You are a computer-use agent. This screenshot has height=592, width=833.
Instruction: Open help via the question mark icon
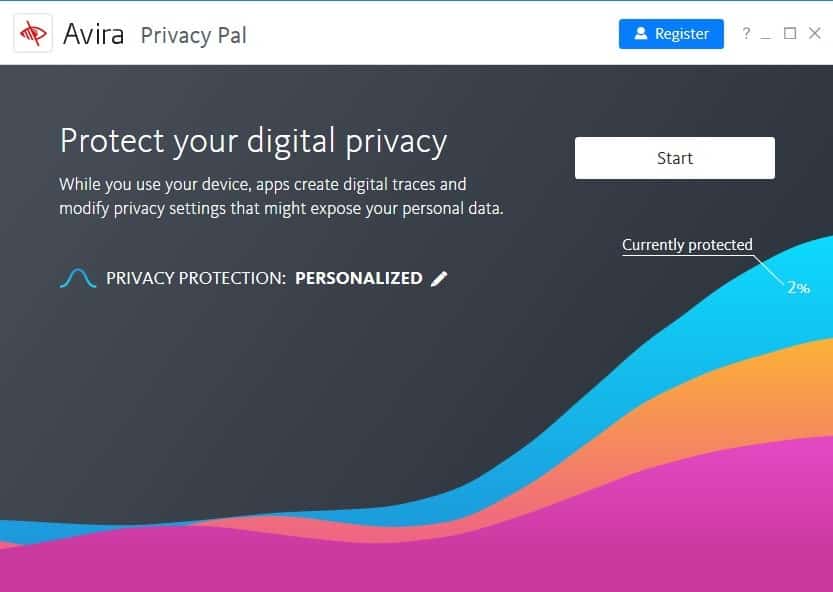[745, 33]
